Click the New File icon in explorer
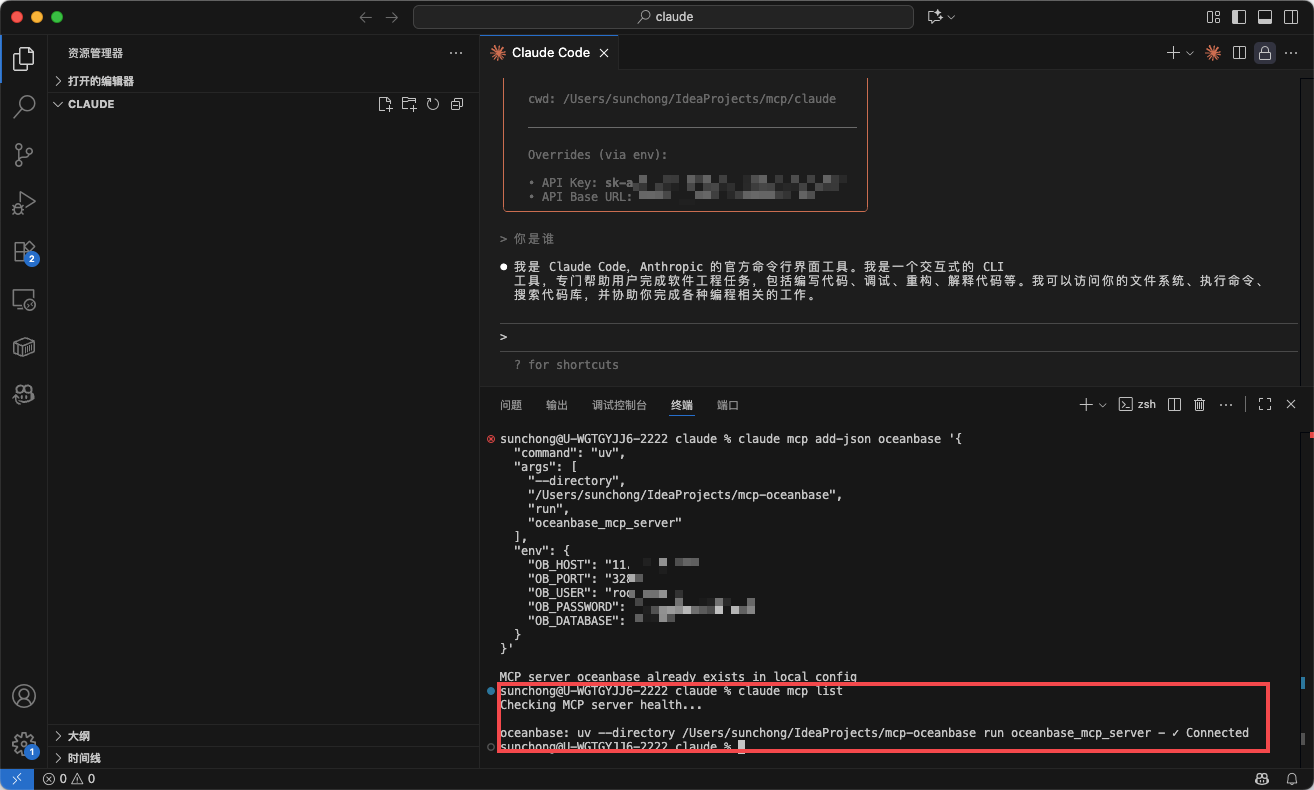Viewport: 1314px width, 790px height. tap(385, 104)
